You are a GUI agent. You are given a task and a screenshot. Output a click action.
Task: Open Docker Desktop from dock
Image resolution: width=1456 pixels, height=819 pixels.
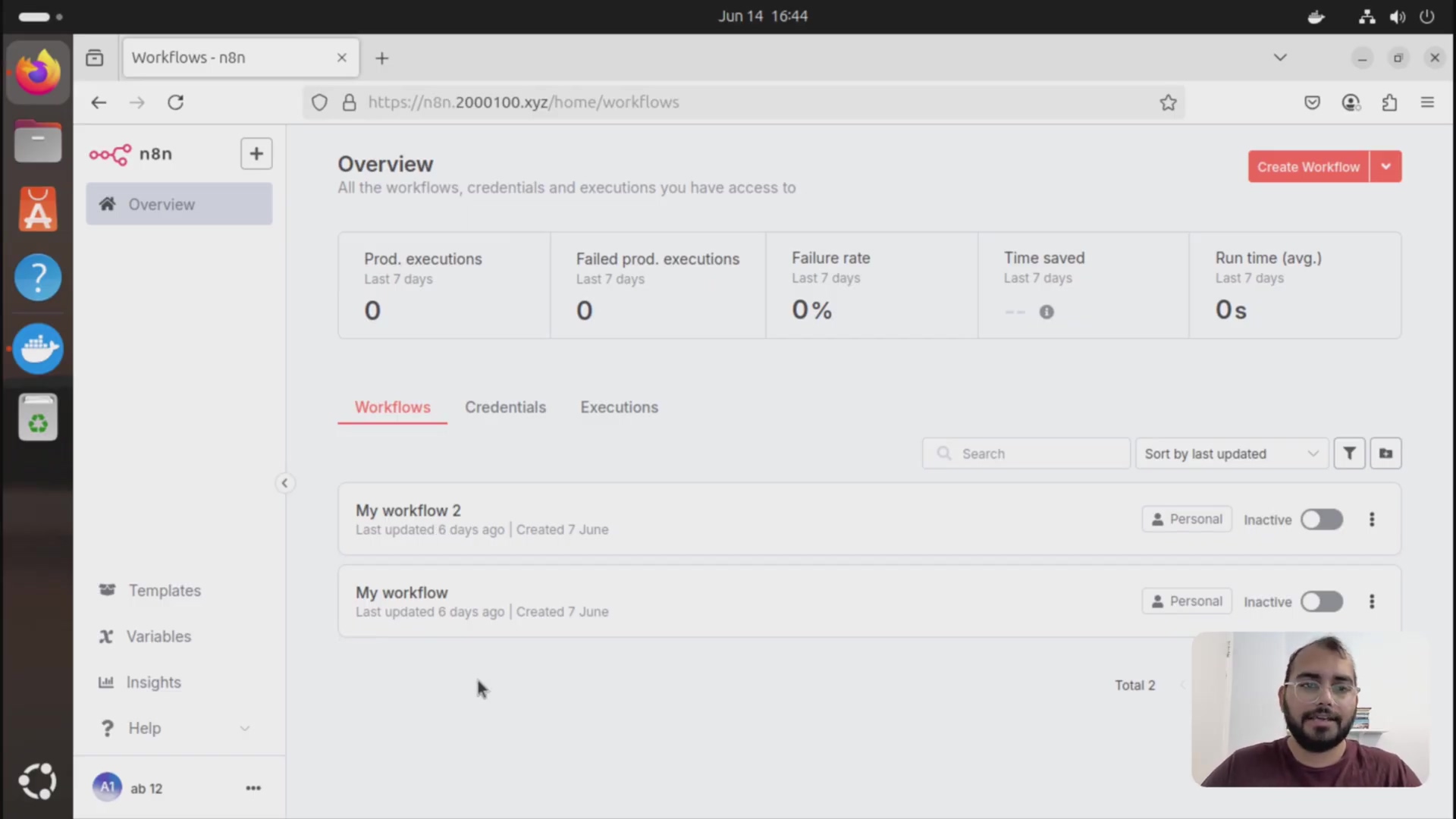pyautogui.click(x=38, y=349)
